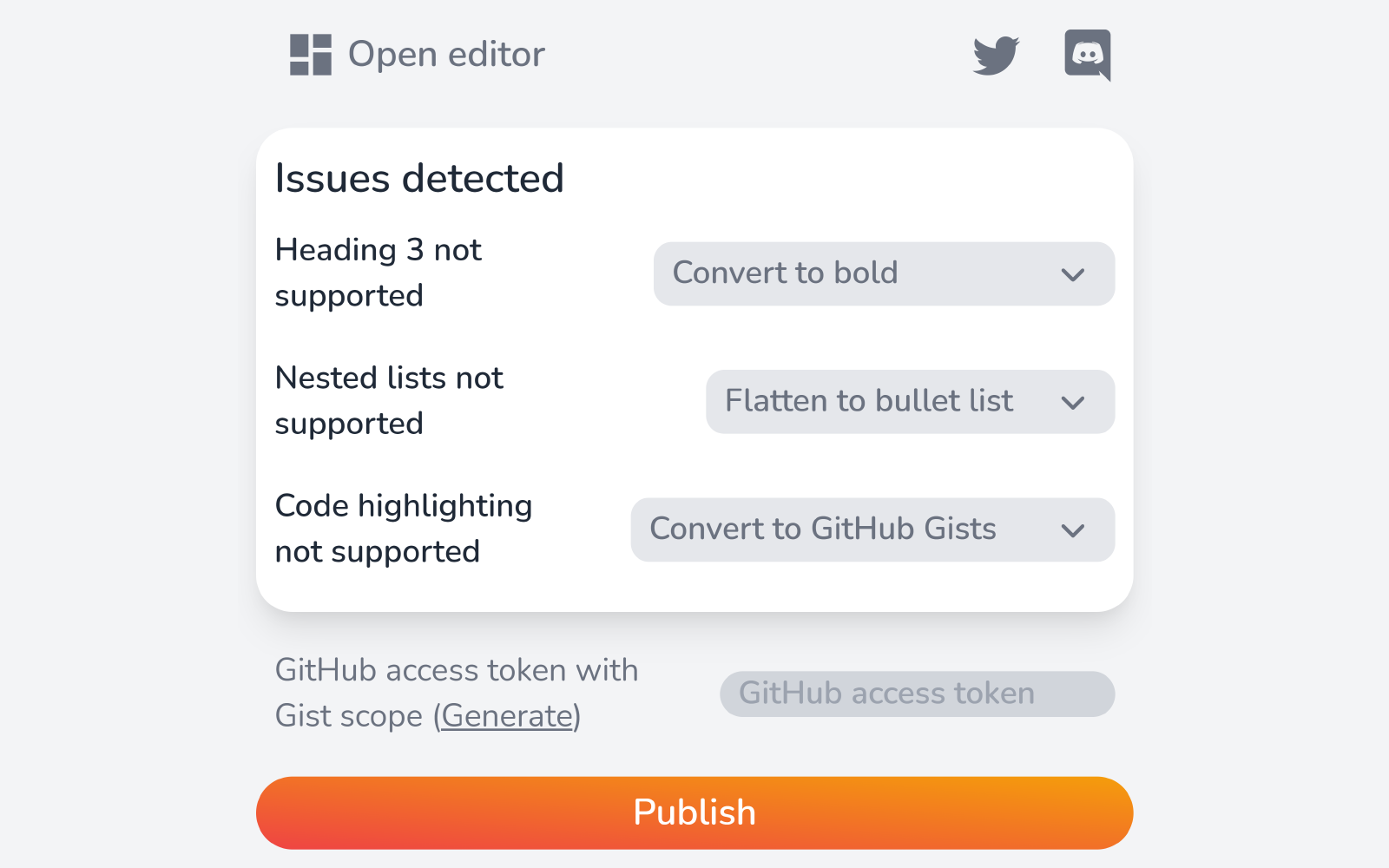
Task: Open the Twitter bird icon link
Action: click(996, 56)
